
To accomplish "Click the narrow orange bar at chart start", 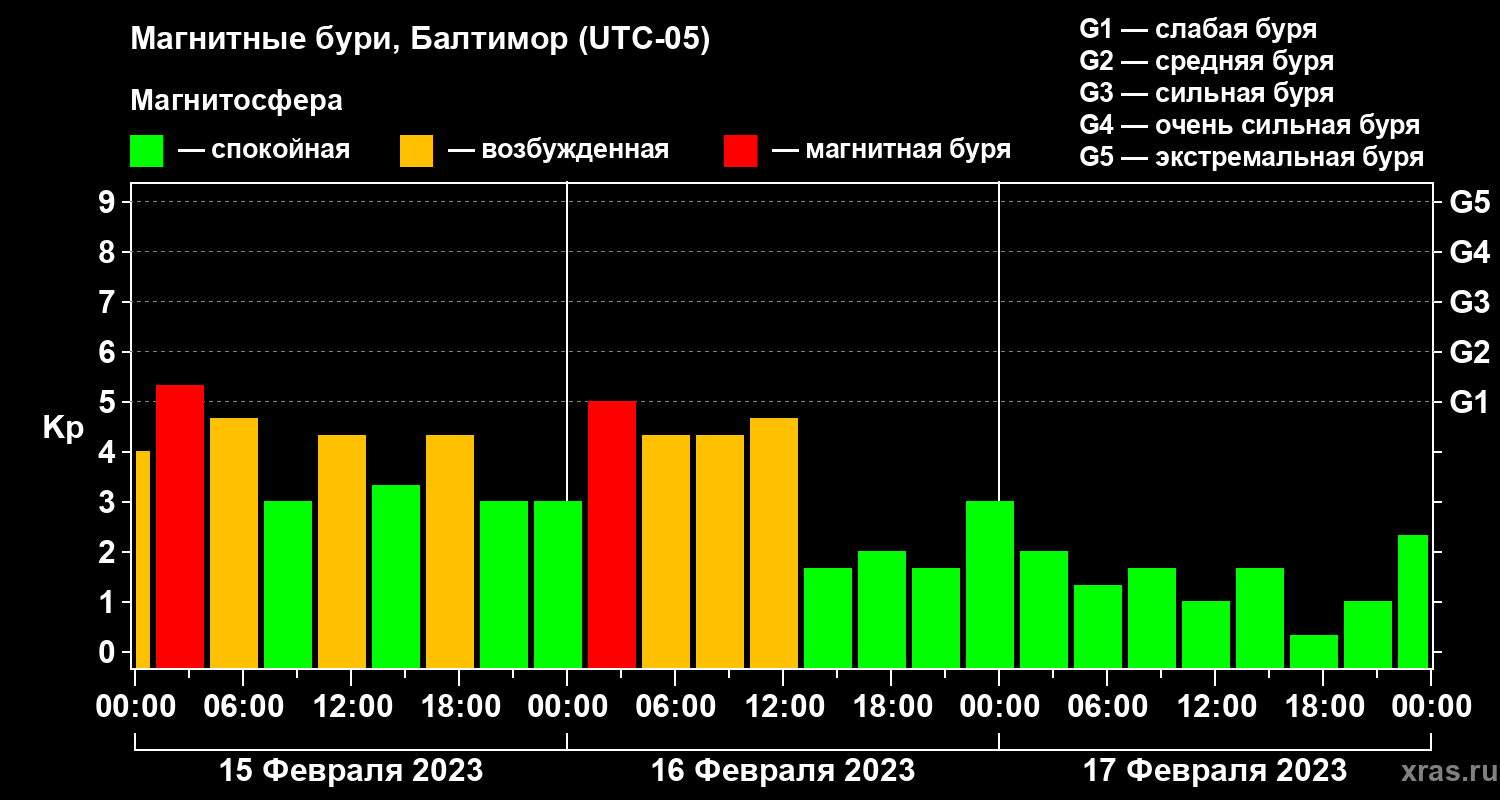I will click(142, 559).
